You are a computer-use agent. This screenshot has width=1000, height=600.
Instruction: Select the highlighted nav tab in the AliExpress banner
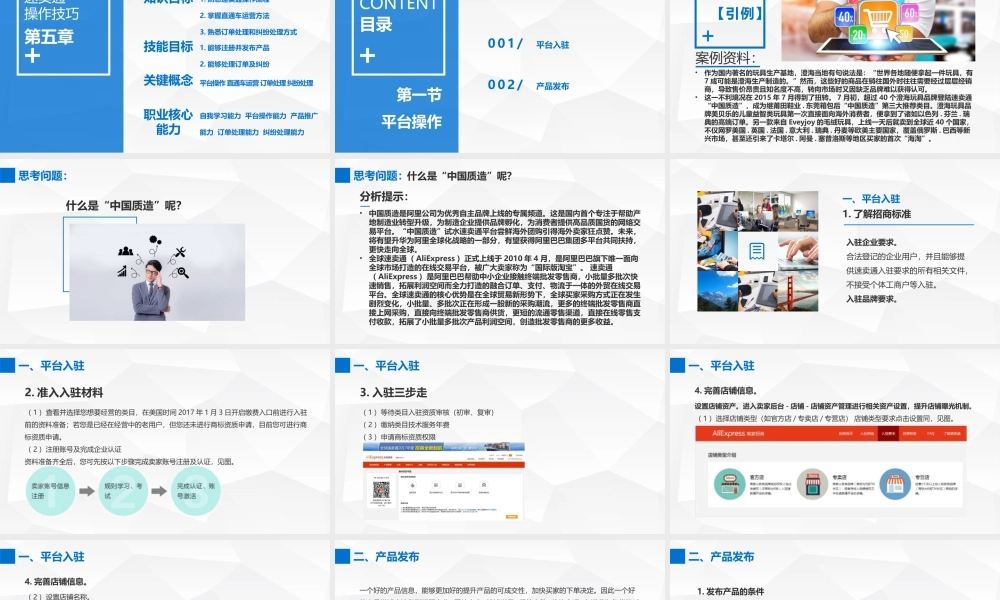tap(886, 433)
